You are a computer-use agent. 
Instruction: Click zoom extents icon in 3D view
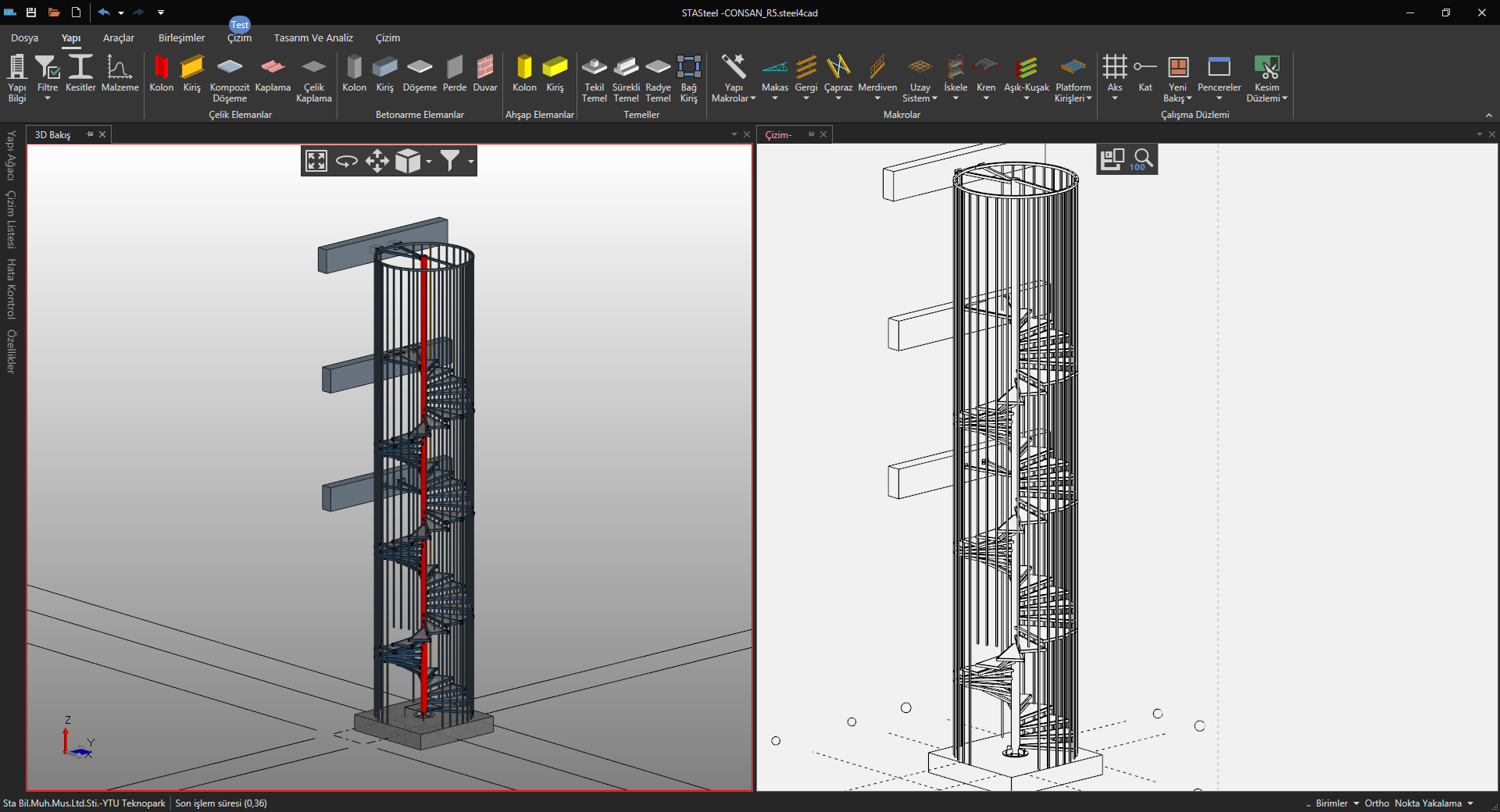[316, 162]
